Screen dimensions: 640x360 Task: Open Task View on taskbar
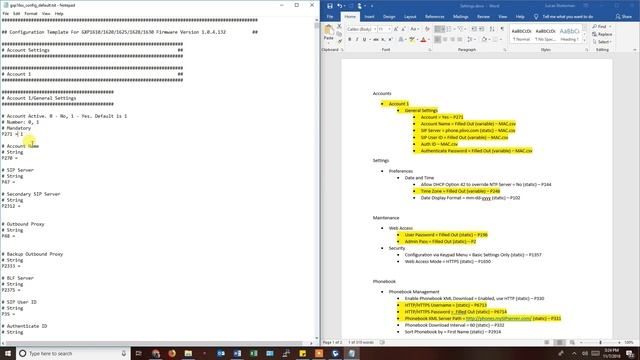point(138,353)
